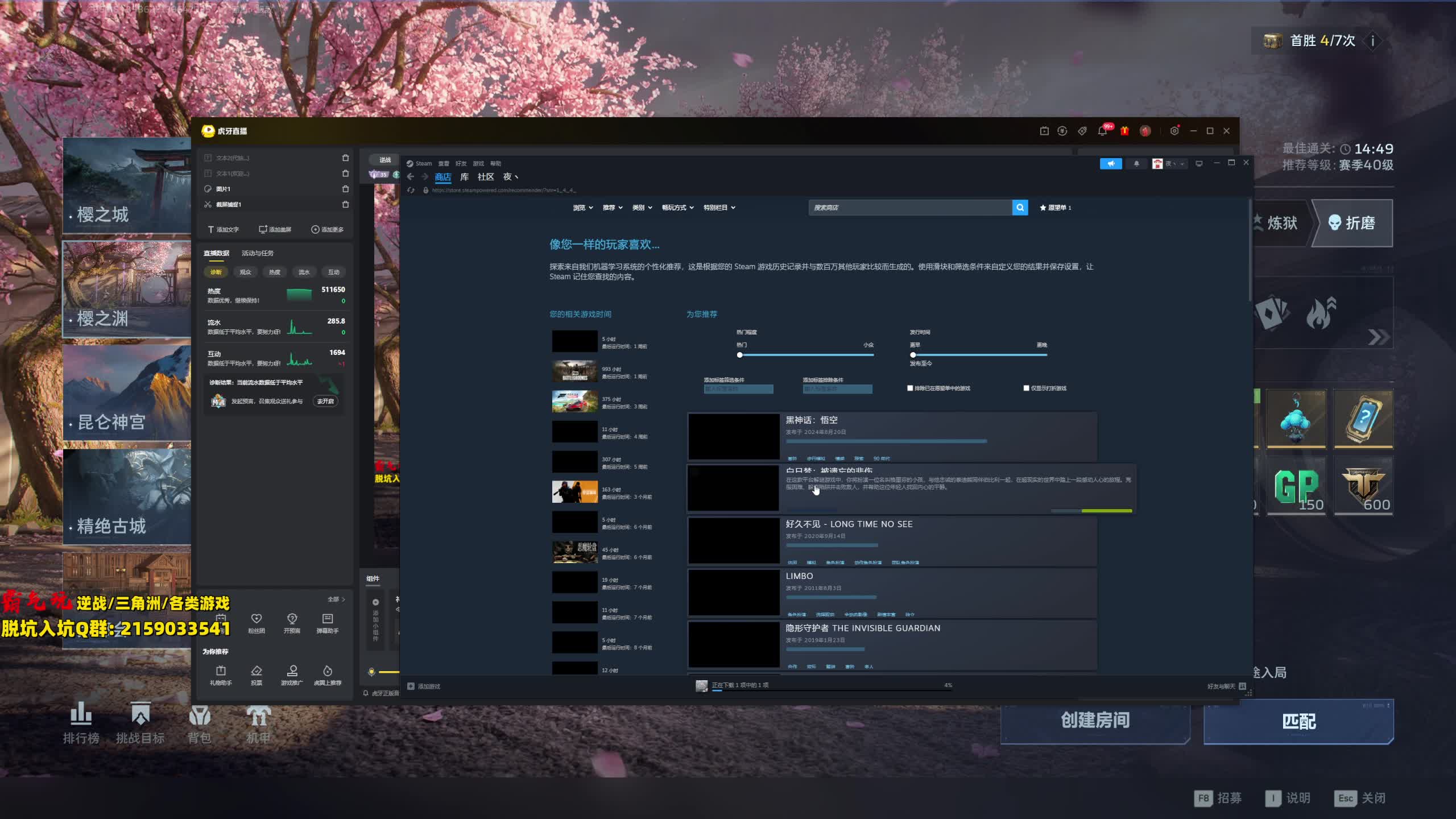Image resolution: width=1456 pixels, height=819 pixels.
Task: Check 排除已在愿望单中的游戏 checkbox
Action: tap(910, 388)
